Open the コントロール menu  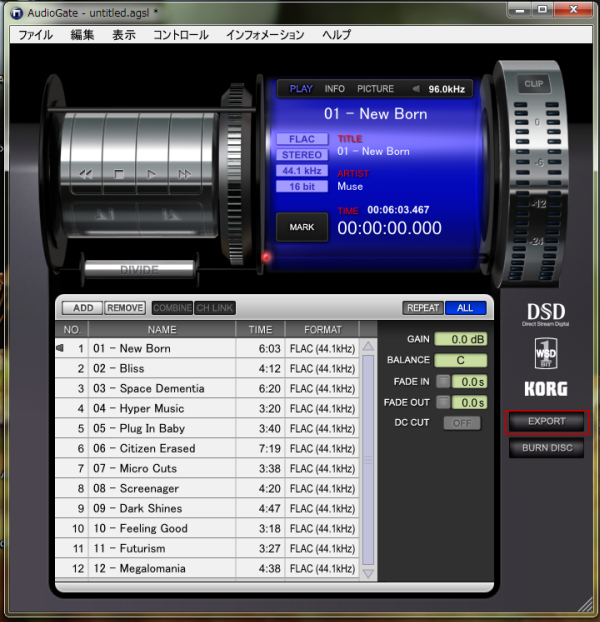point(181,35)
